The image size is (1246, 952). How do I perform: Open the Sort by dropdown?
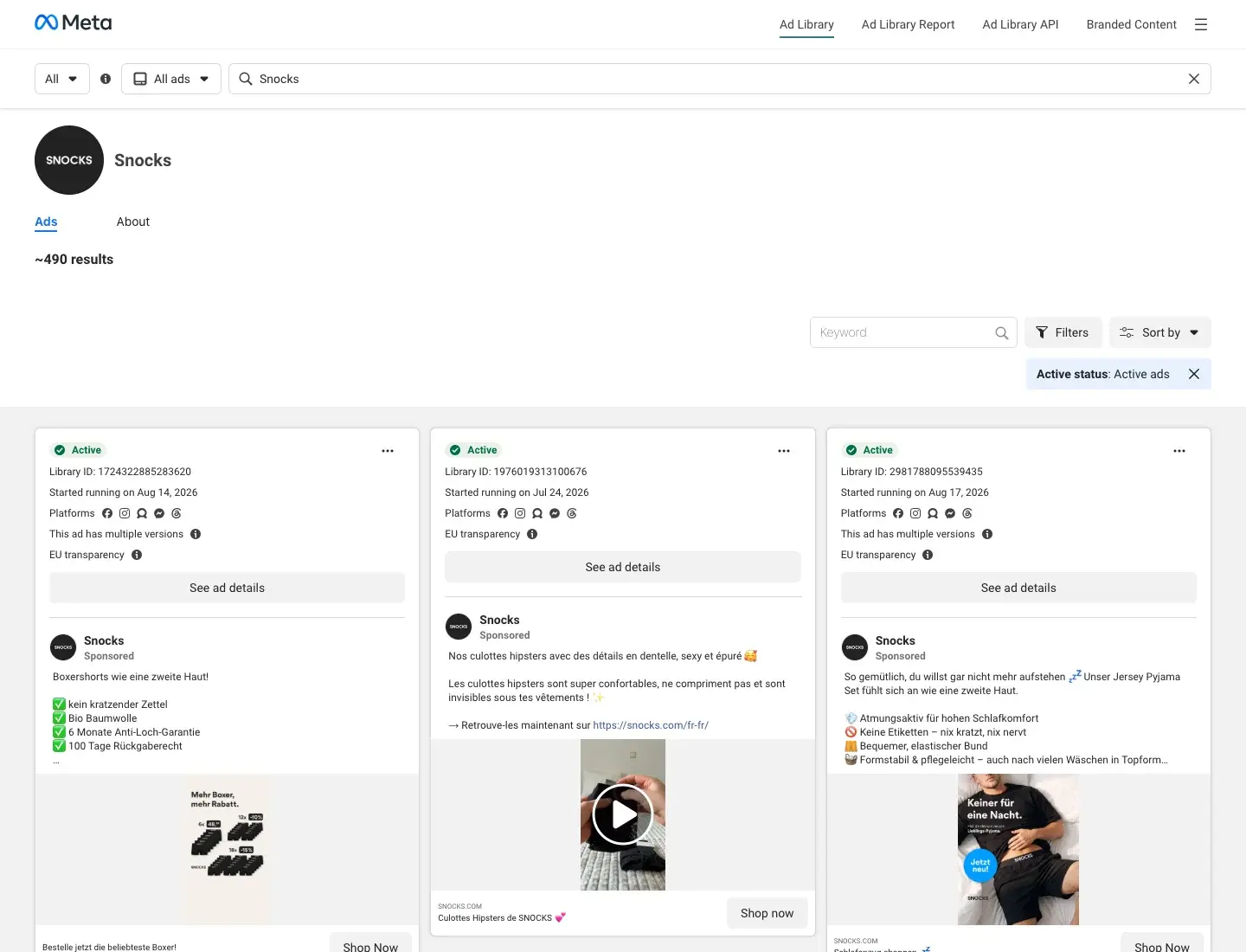click(1160, 332)
